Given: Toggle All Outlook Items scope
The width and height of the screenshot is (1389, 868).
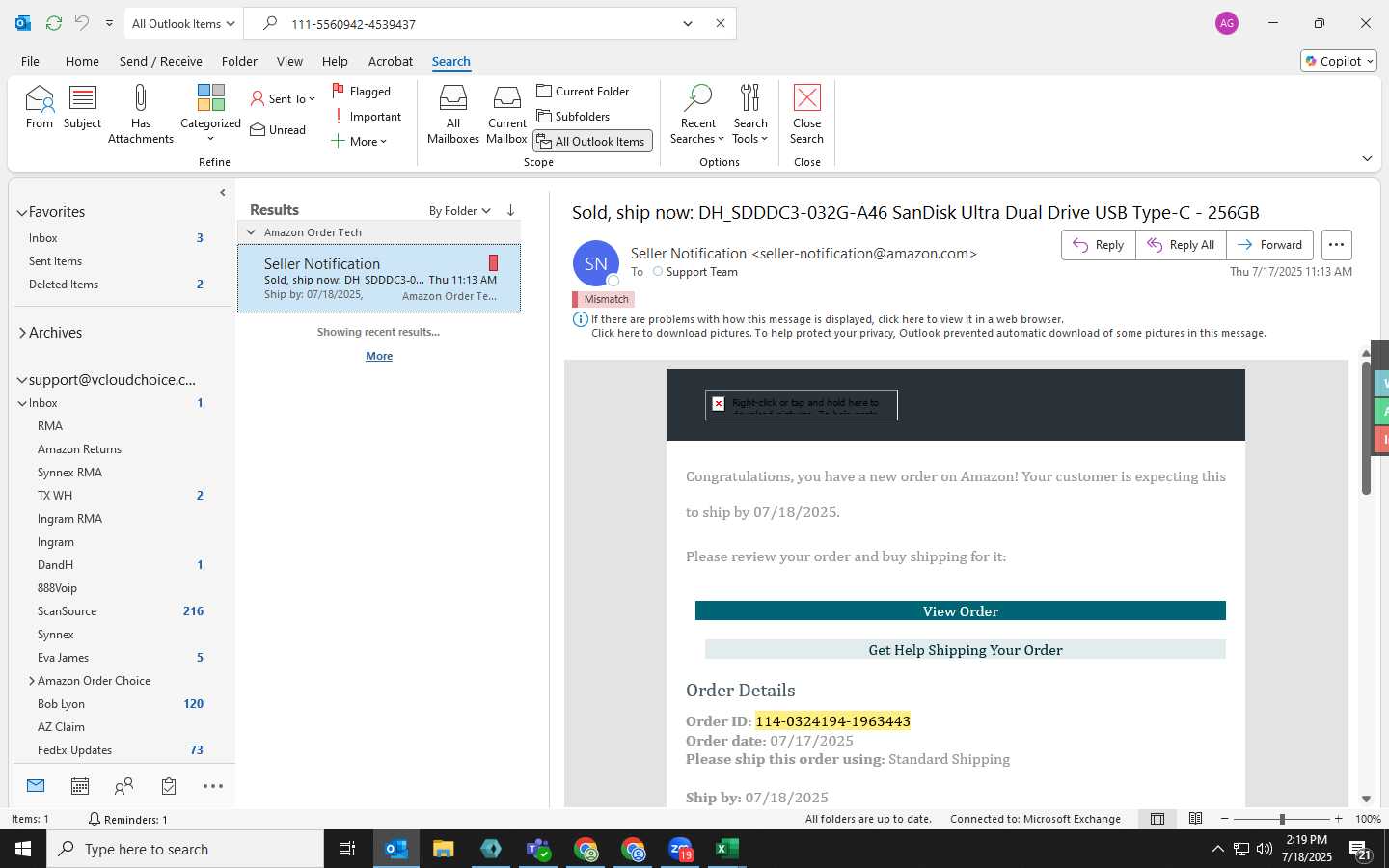Looking at the screenshot, I should [x=592, y=141].
